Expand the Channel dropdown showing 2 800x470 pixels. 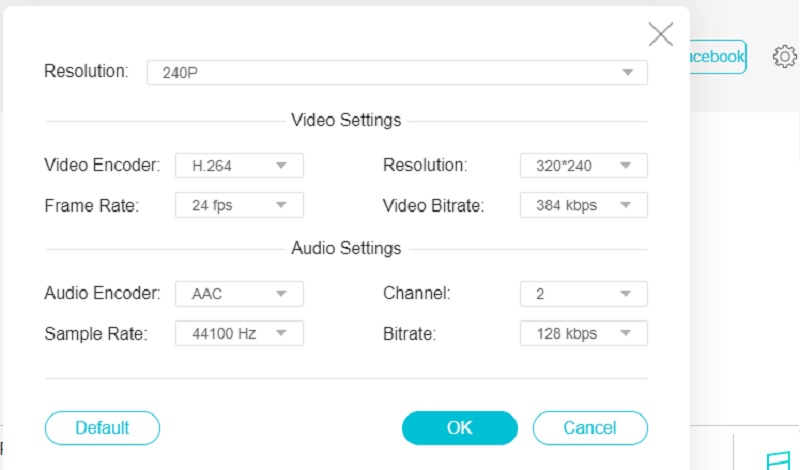tap(583, 293)
